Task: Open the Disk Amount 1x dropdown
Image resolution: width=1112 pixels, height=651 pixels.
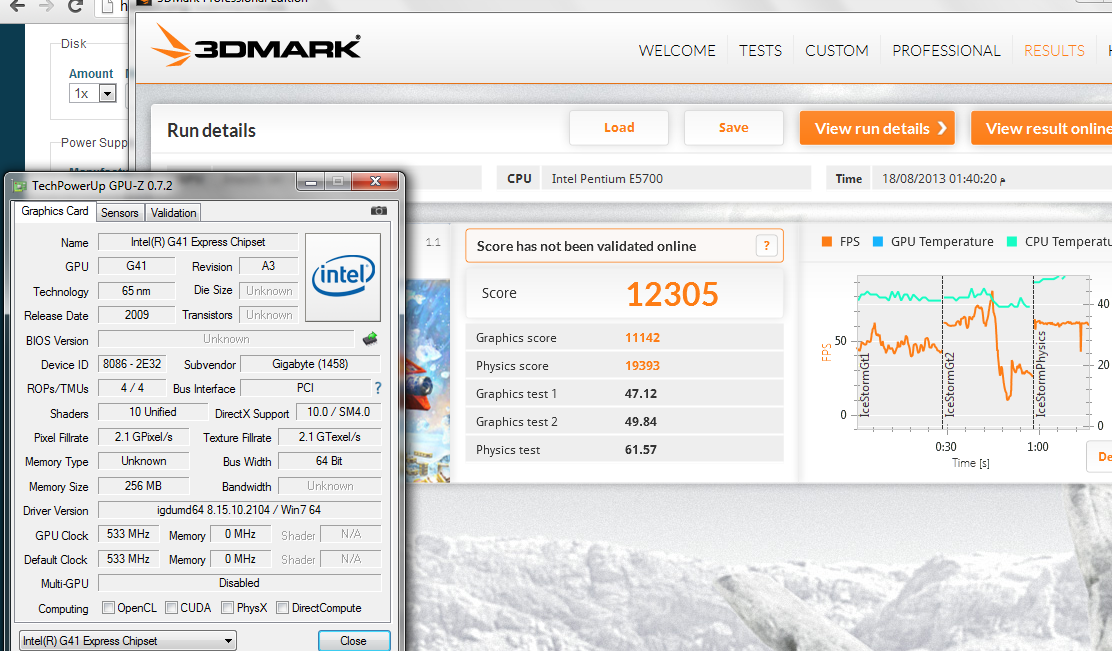Action: pos(93,93)
